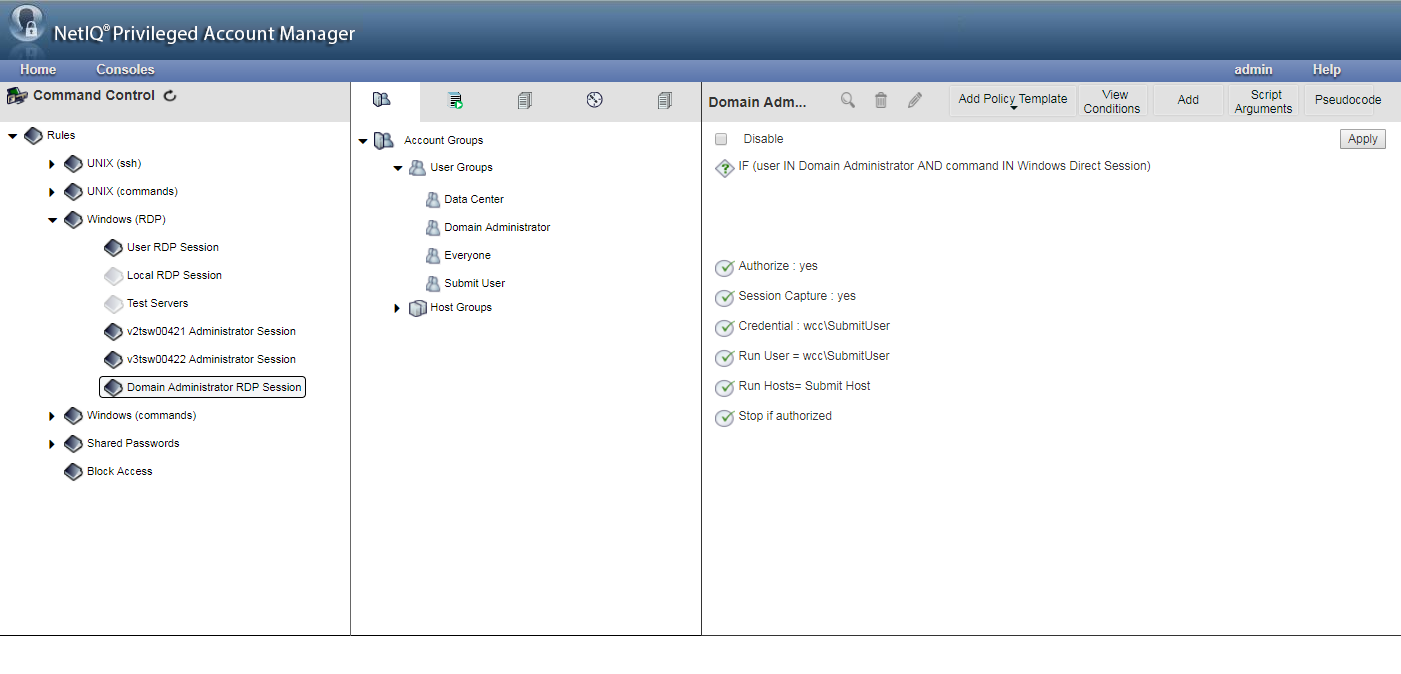Click the IF condition statement text

pyautogui.click(x=944, y=166)
